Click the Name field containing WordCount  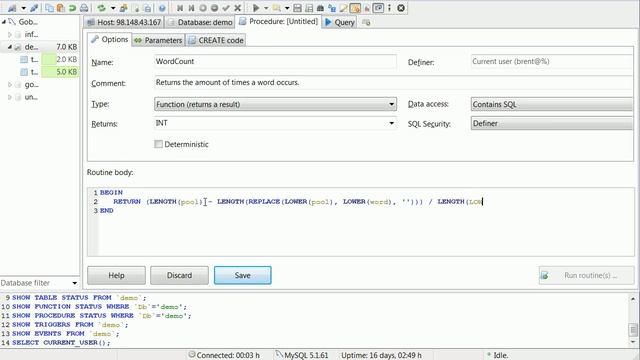point(276,61)
